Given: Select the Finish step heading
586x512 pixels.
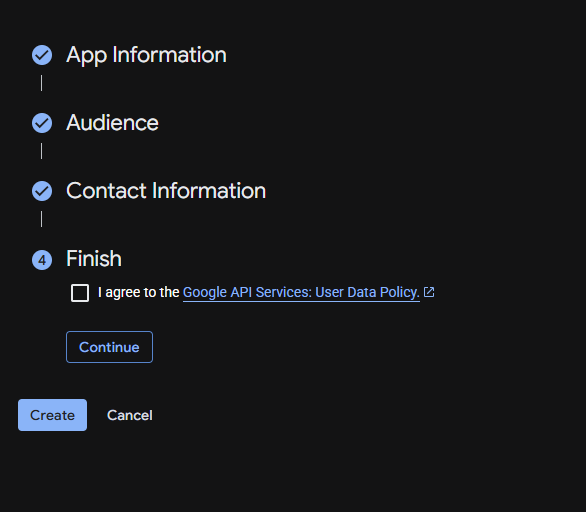Looking at the screenshot, I should 94,259.
